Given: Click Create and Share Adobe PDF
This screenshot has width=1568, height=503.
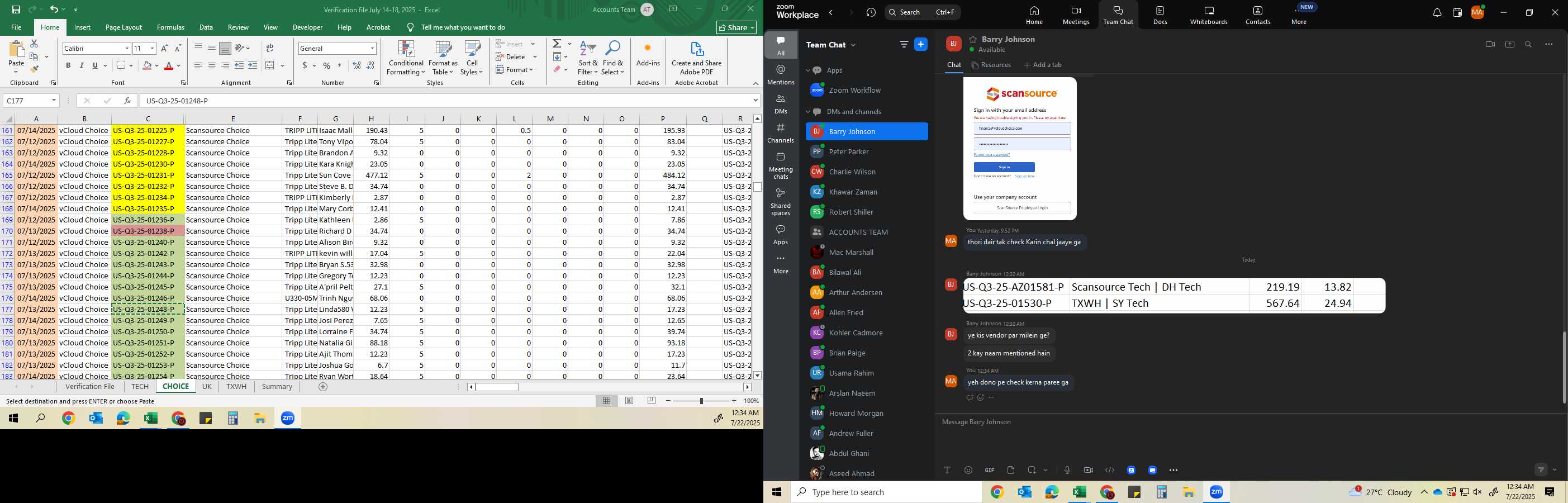Looking at the screenshot, I should pos(696,59).
